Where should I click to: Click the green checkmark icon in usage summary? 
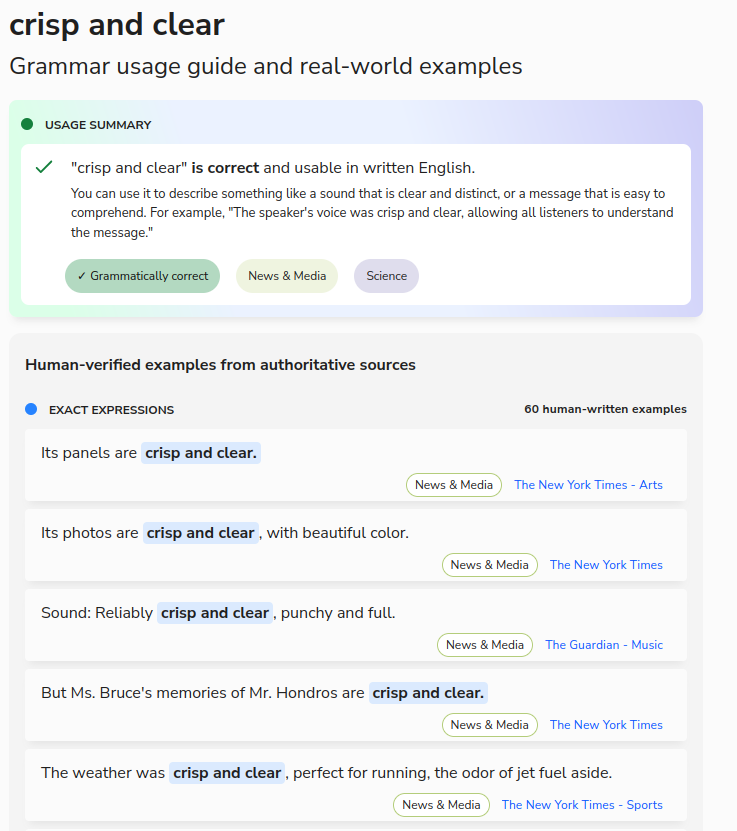pyautogui.click(x=44, y=167)
